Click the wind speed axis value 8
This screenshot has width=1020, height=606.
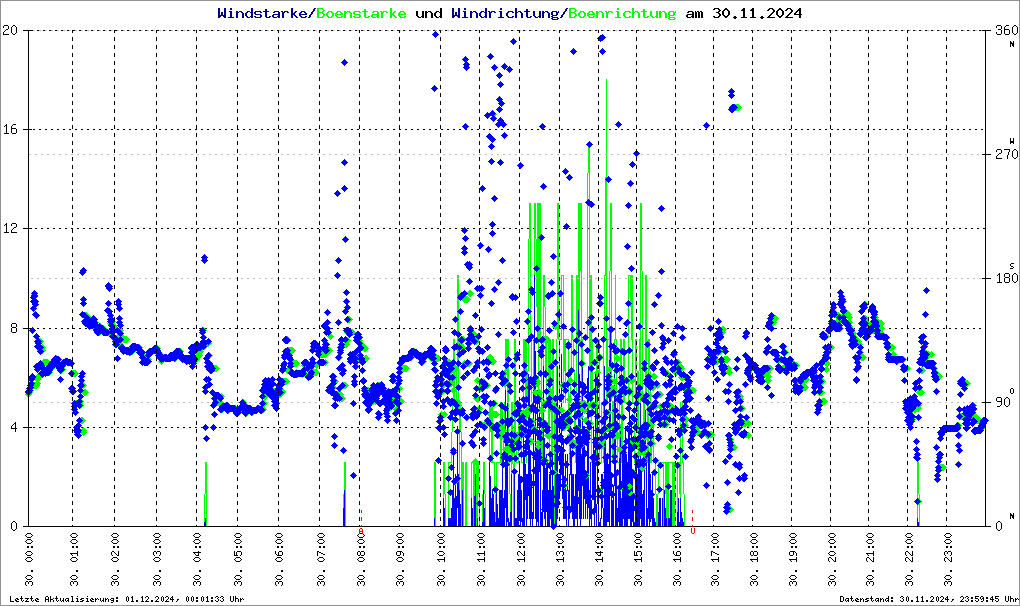point(13,328)
